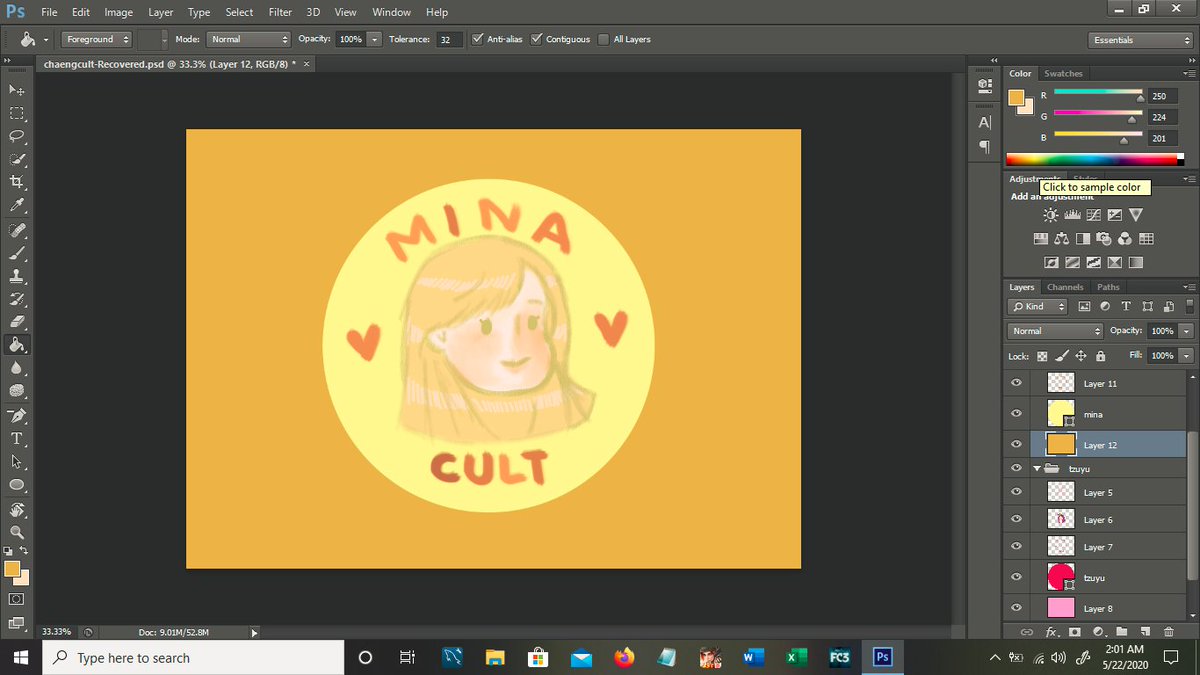Select the Quick Selection tool

click(x=17, y=159)
